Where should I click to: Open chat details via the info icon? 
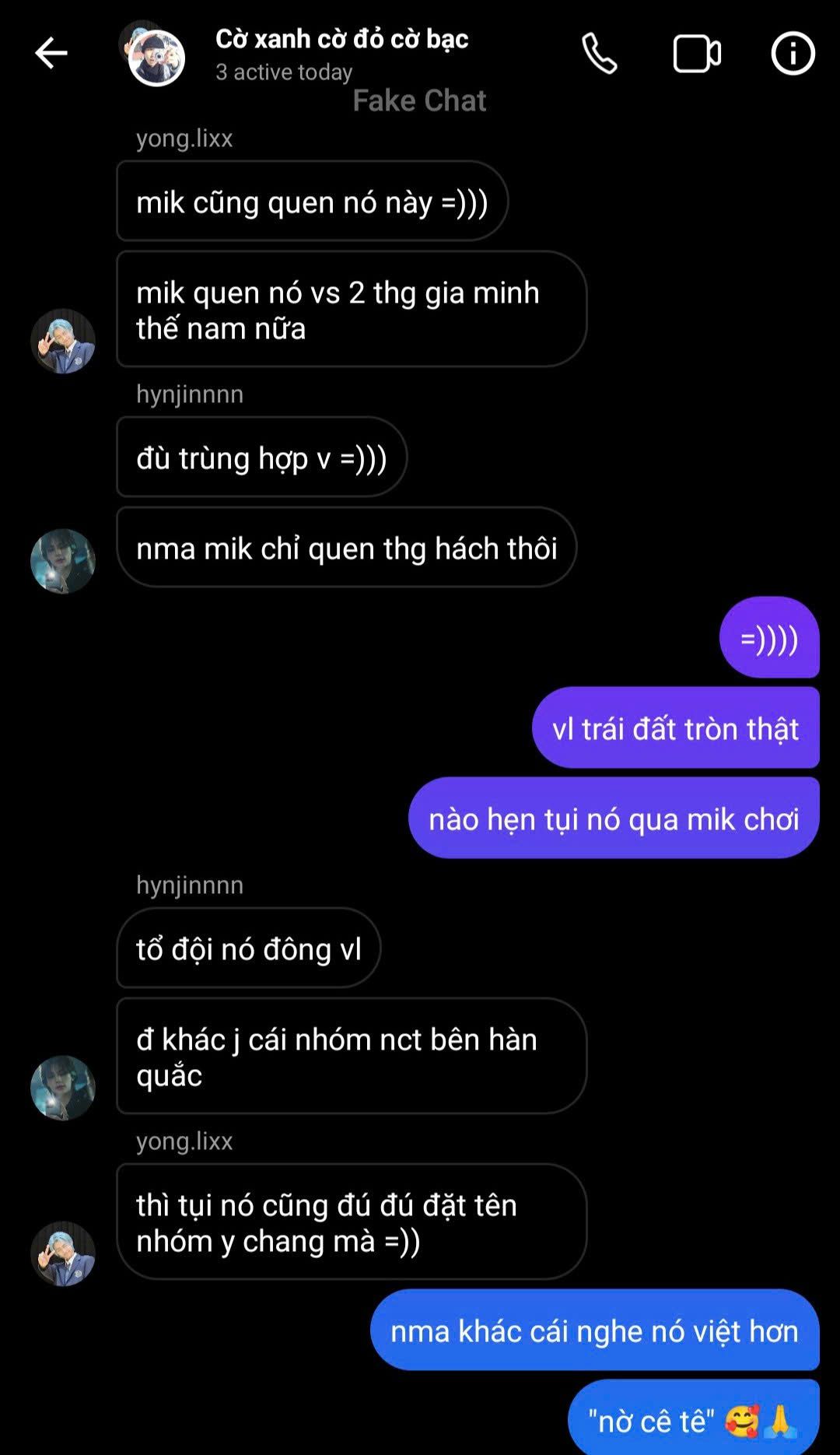tap(793, 54)
